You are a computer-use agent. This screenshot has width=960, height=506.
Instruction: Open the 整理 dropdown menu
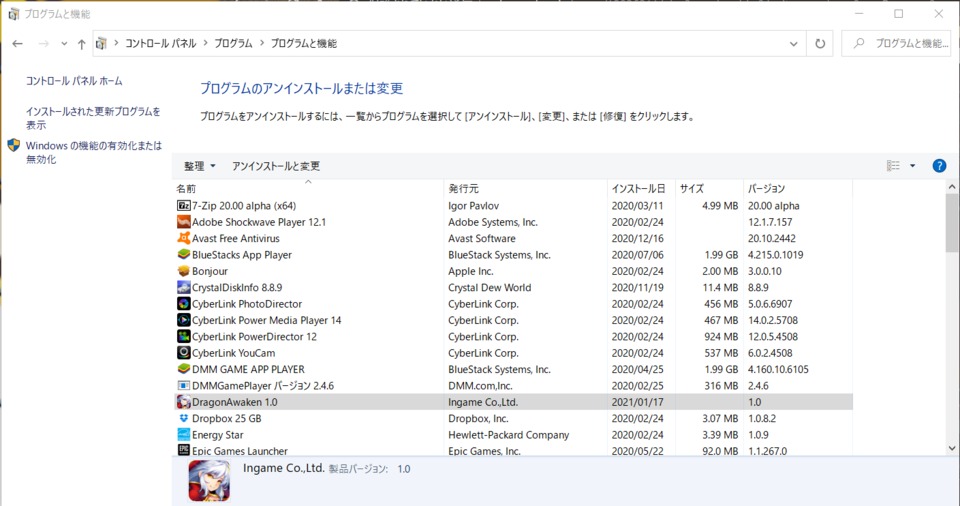click(200, 166)
